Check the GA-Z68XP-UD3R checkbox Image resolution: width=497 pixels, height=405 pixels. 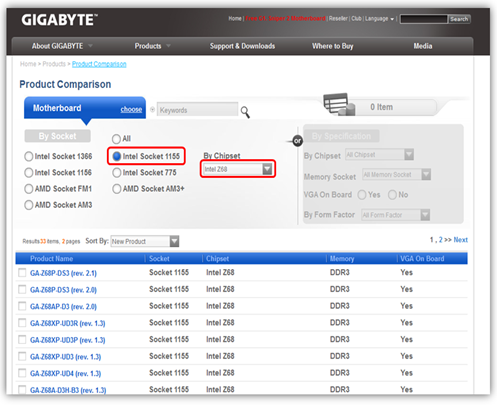[22, 323]
